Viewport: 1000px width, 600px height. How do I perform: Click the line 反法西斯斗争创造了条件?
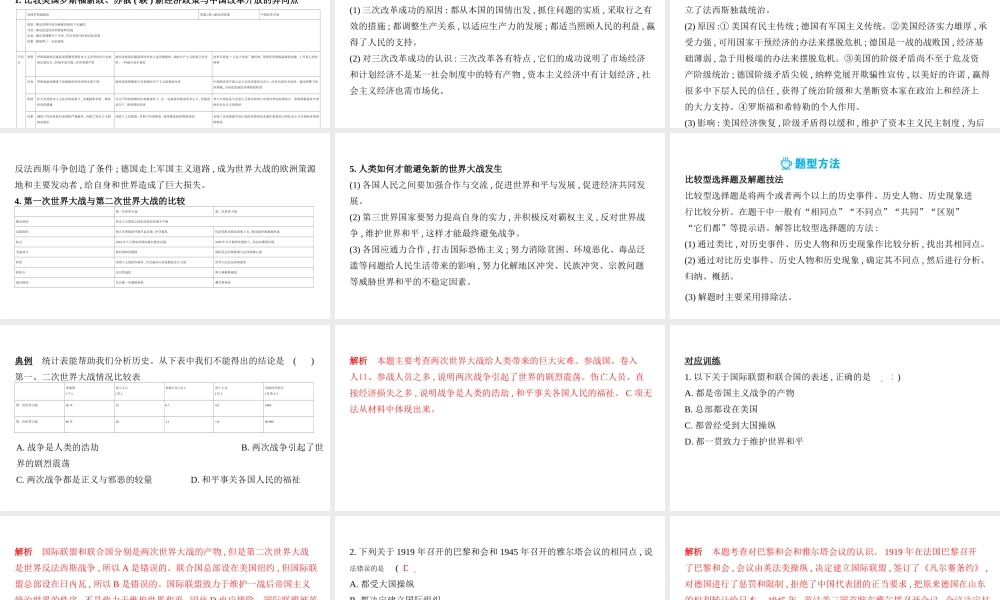[165, 169]
